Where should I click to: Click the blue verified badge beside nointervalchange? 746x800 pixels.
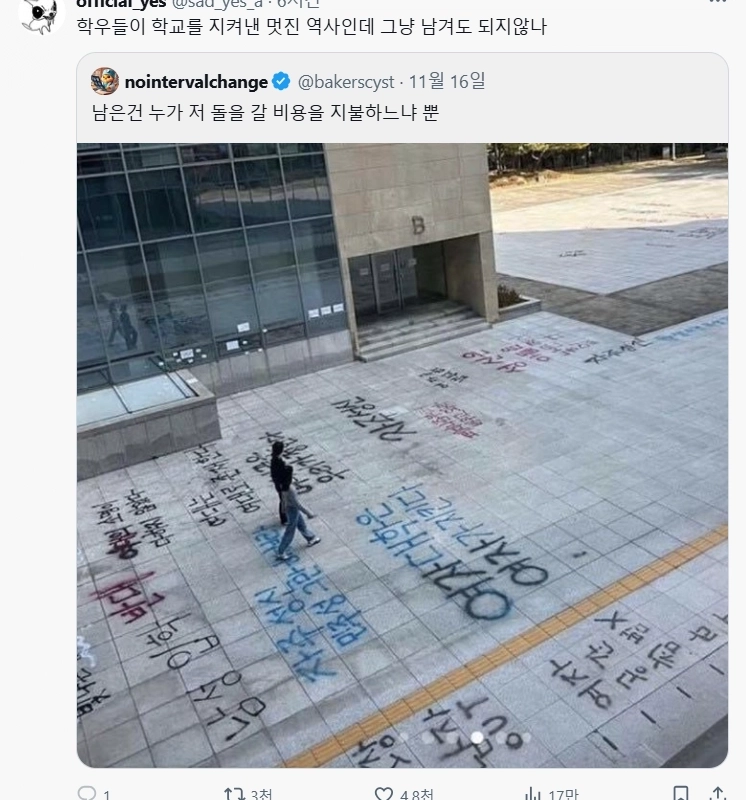pos(281,82)
